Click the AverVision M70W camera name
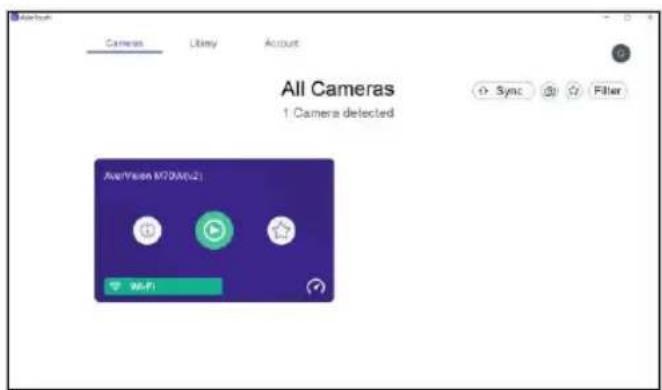The image size is (662, 390). (x=154, y=176)
